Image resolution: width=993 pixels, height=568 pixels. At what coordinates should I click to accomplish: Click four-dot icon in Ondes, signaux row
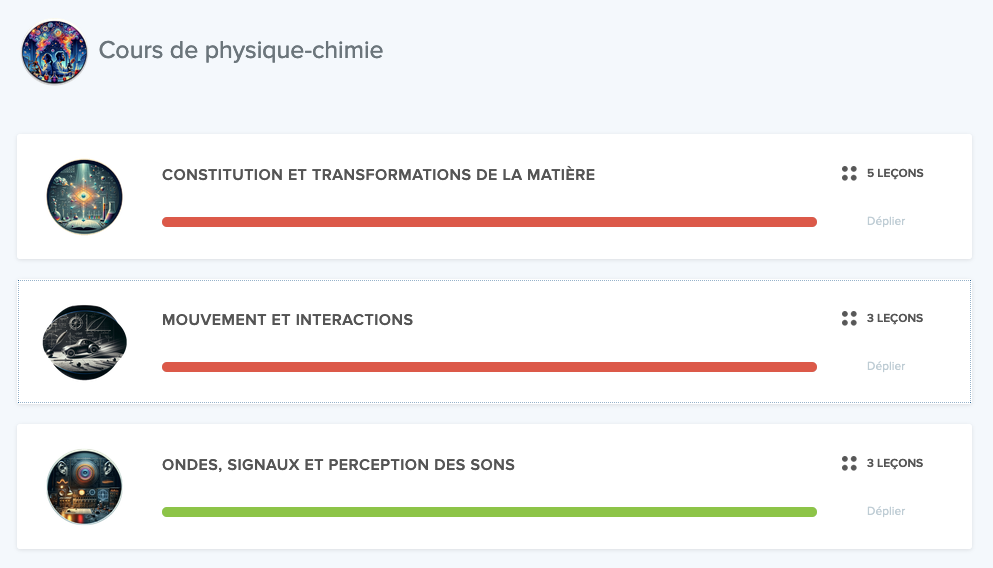pos(849,463)
